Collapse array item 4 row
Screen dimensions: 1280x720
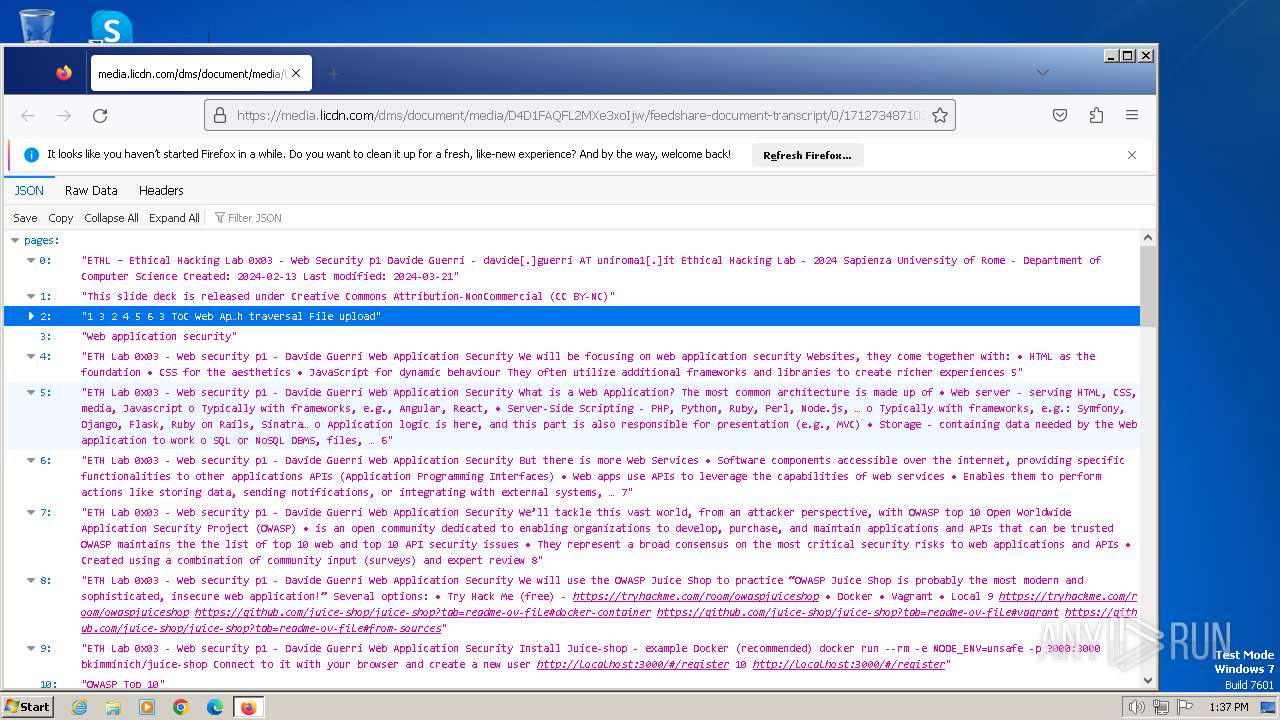pyautogui.click(x=31, y=357)
